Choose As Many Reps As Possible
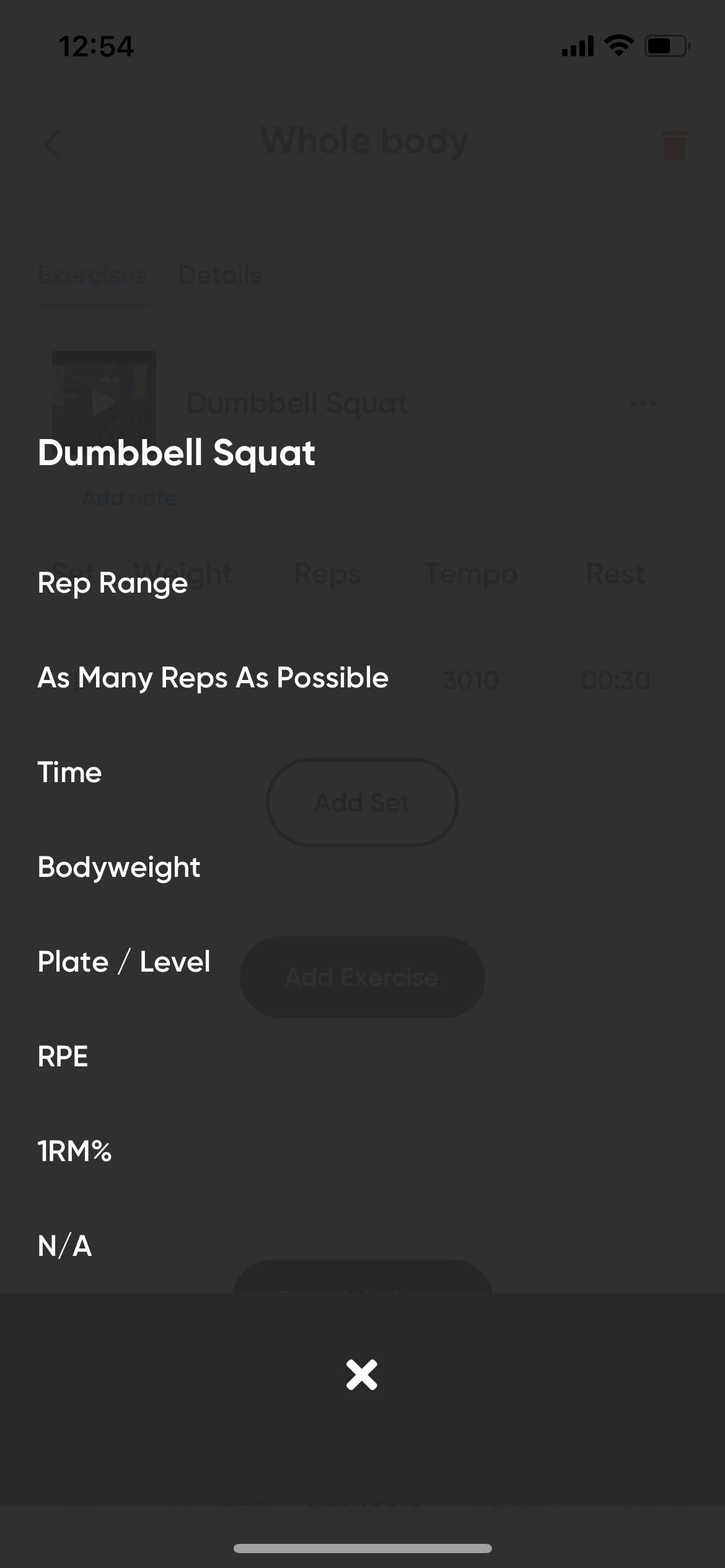 (x=213, y=678)
